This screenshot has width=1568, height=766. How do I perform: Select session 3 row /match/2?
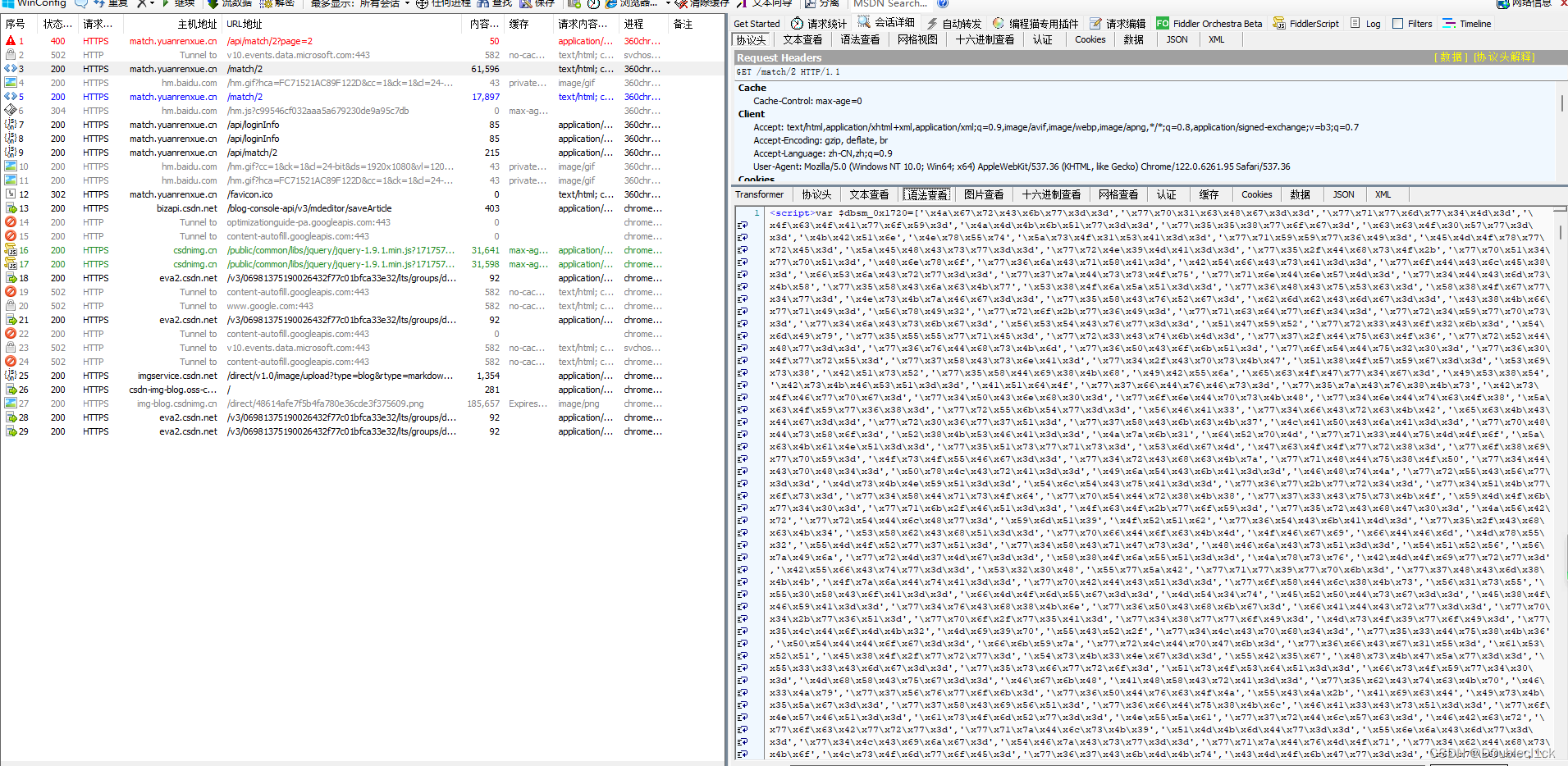(362, 69)
